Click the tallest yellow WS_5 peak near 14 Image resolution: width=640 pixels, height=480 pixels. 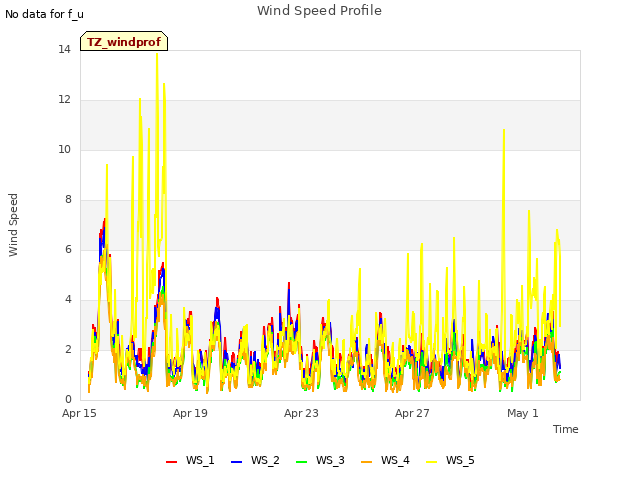click(157, 55)
